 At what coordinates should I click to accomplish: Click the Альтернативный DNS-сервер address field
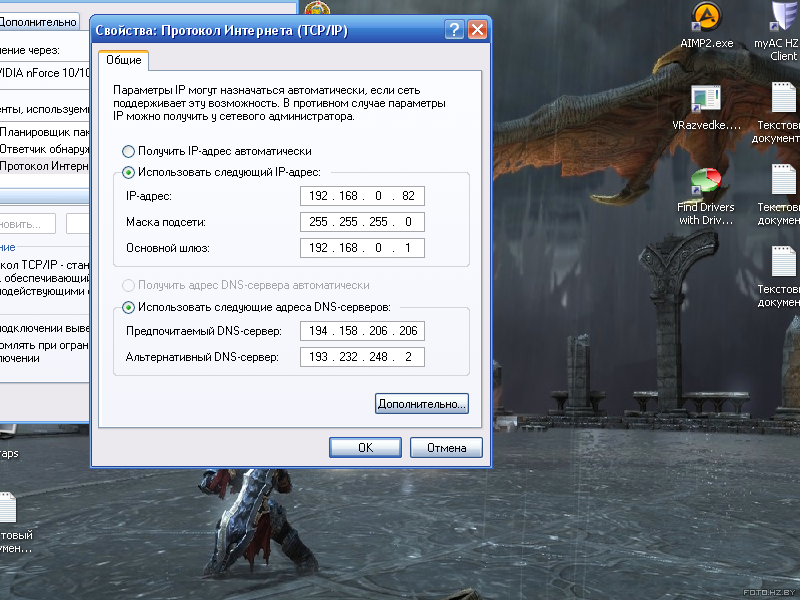point(362,357)
